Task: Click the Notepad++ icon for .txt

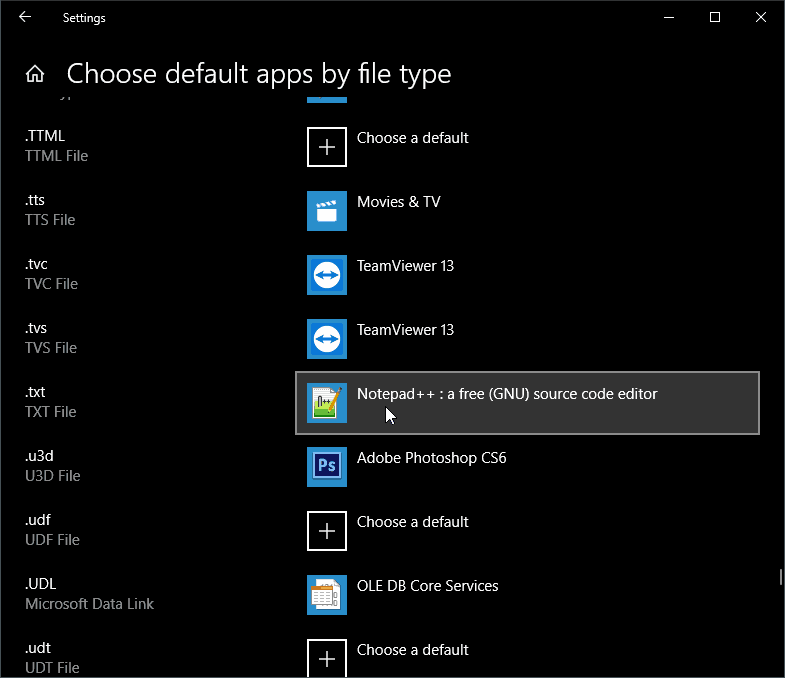Action: (x=327, y=403)
